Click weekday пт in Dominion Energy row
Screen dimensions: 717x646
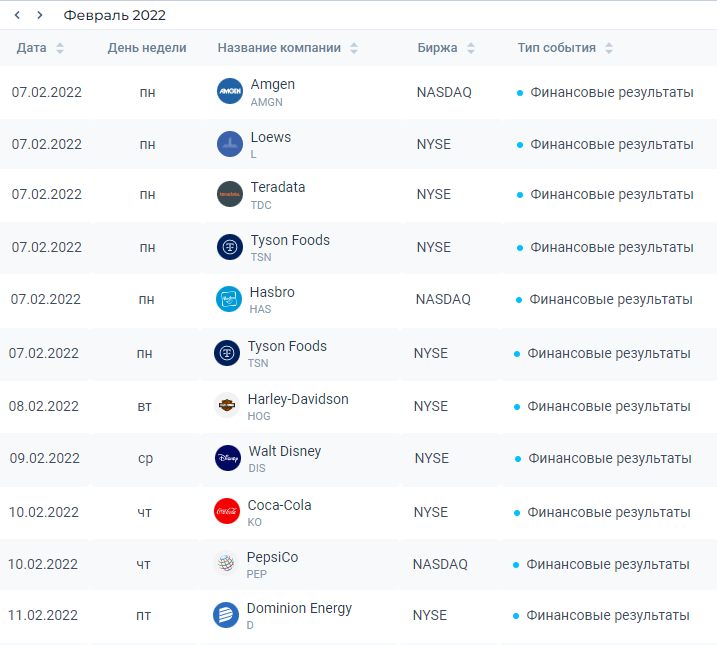click(144, 616)
